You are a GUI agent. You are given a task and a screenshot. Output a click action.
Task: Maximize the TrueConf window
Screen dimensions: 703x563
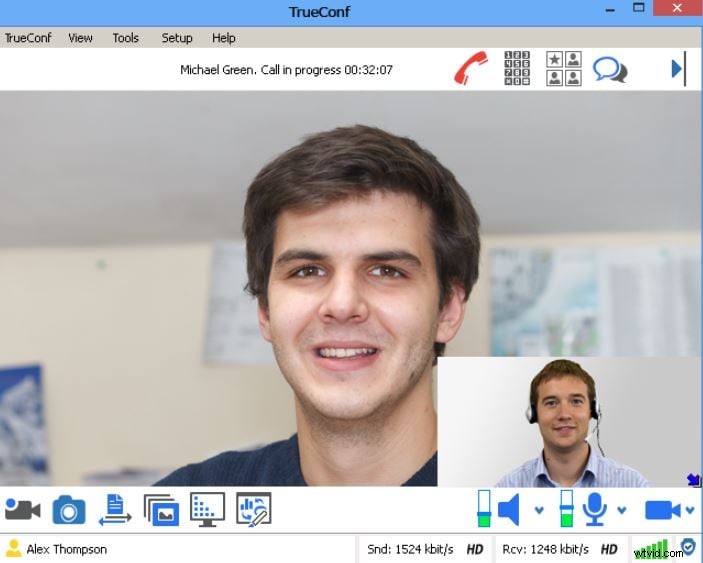(638, 8)
